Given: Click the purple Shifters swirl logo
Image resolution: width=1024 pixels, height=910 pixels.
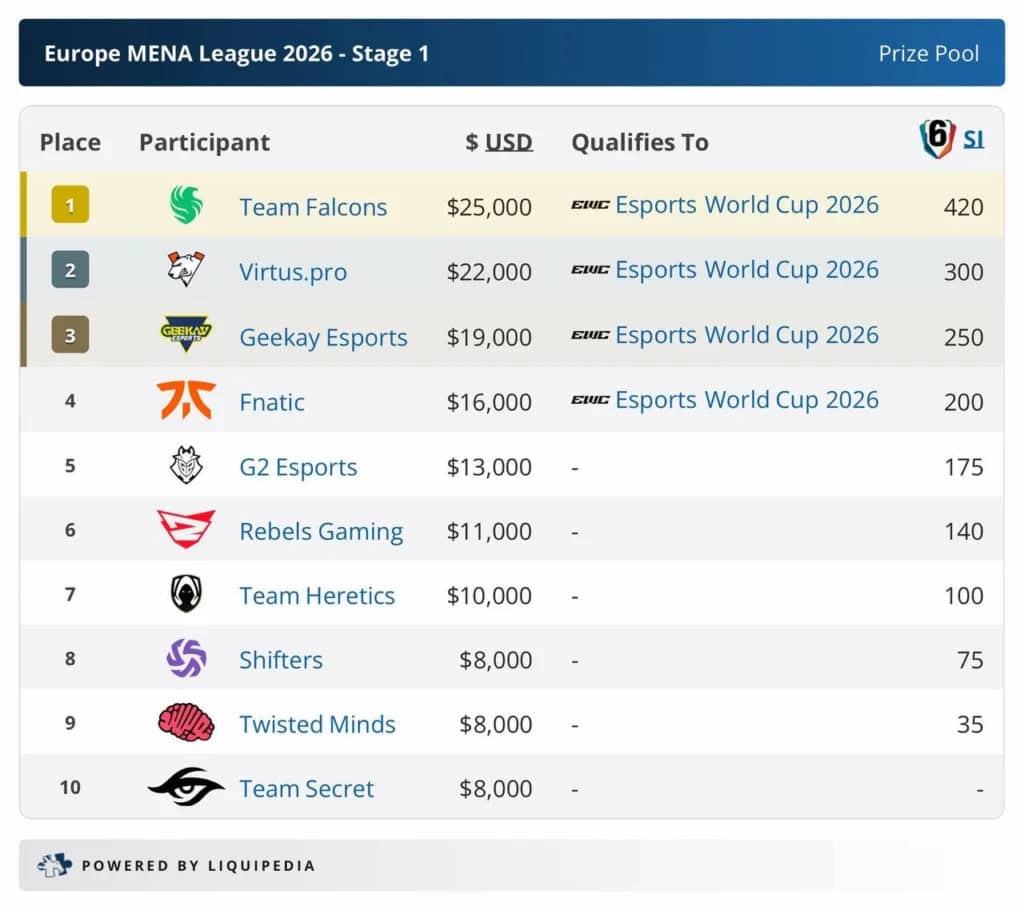Looking at the screenshot, I should pyautogui.click(x=187, y=658).
